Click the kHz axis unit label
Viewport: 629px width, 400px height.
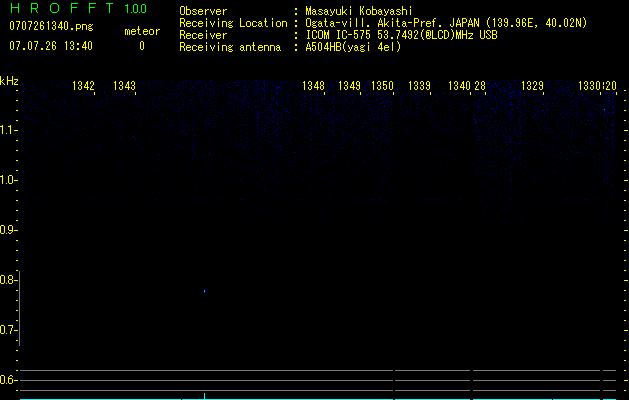pyautogui.click(x=9, y=81)
